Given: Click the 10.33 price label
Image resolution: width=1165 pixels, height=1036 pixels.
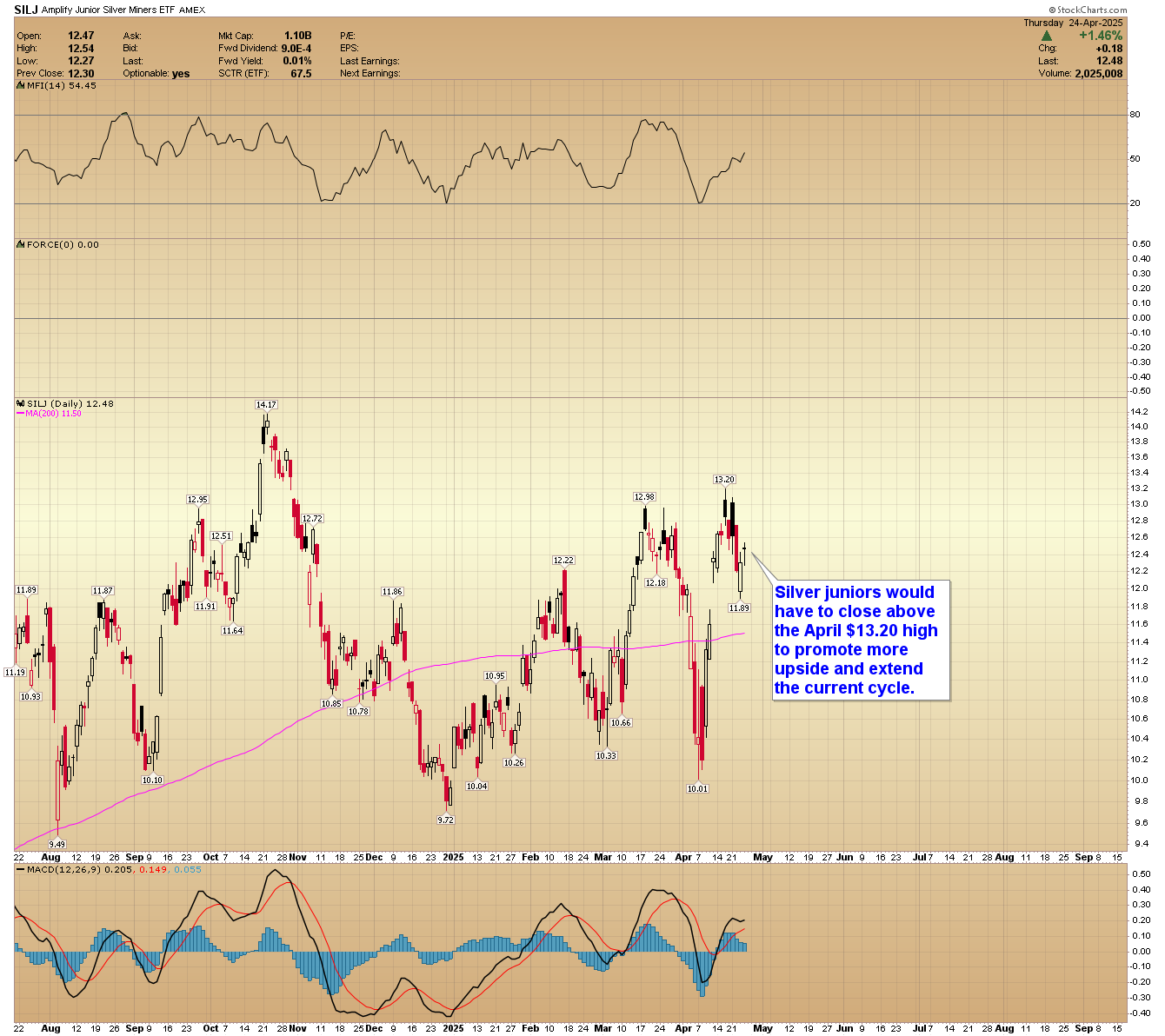Looking at the screenshot, I should [606, 755].
